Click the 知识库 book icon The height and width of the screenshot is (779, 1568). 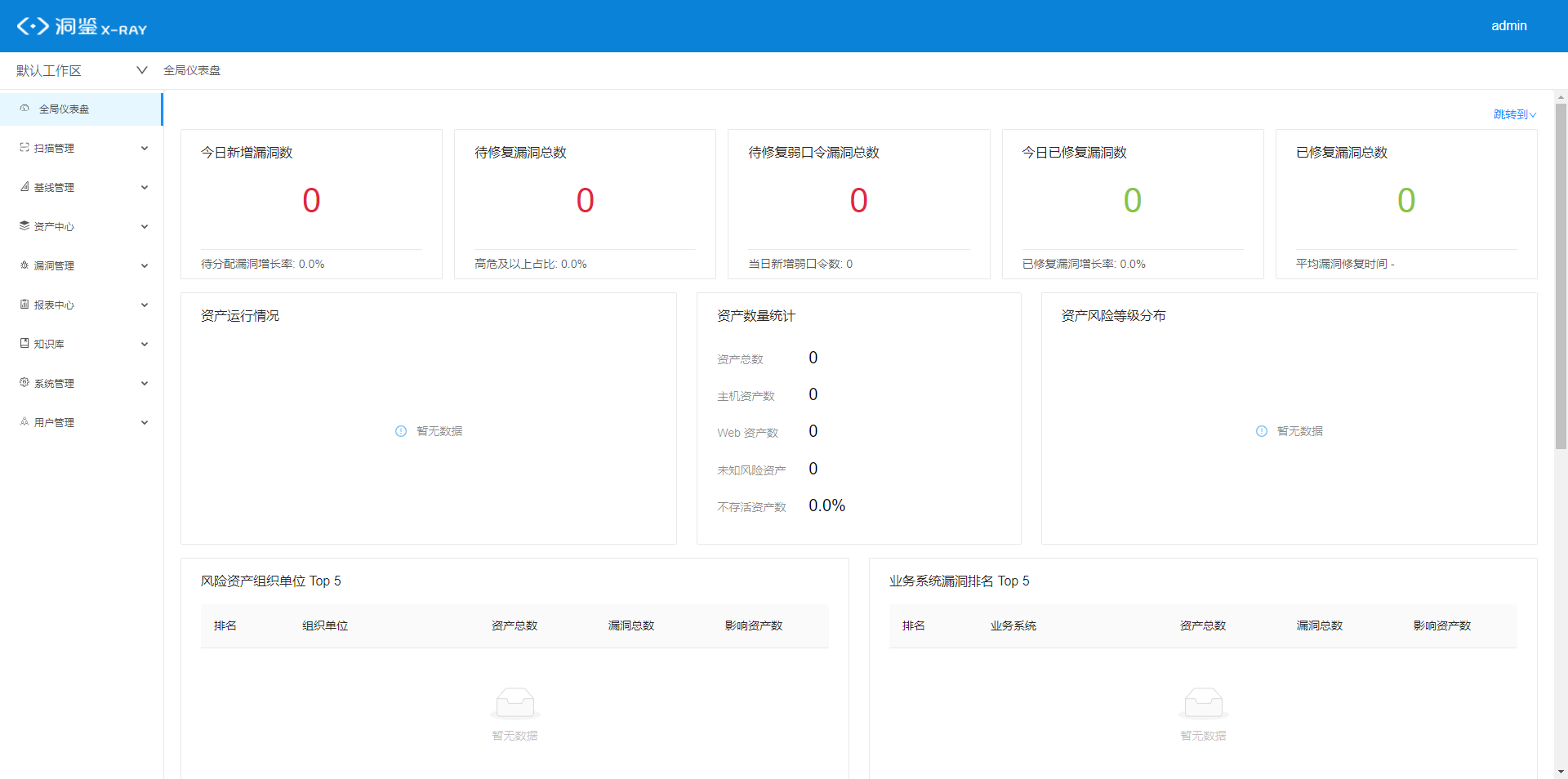click(x=24, y=344)
